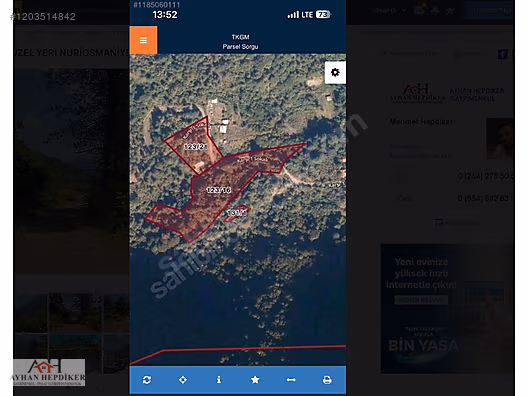Select parcel labeled 123/16 on map

click(x=219, y=190)
